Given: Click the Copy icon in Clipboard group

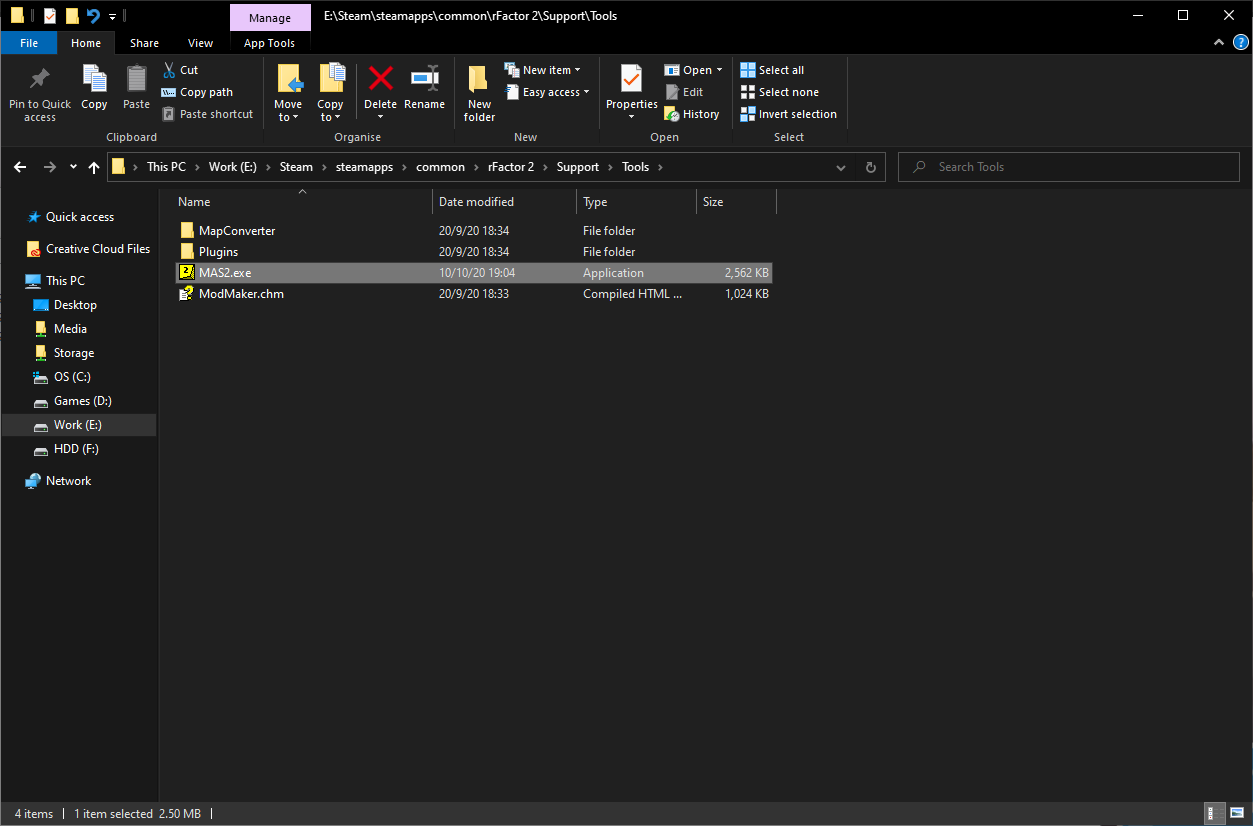Looking at the screenshot, I should coord(94,80).
